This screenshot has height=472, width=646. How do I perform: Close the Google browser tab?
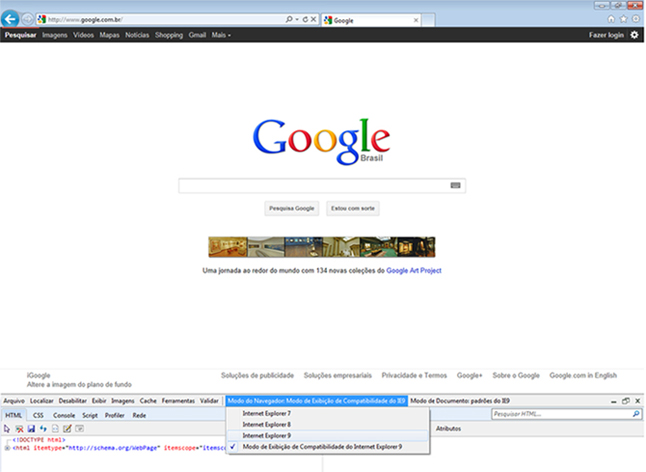tap(416, 20)
